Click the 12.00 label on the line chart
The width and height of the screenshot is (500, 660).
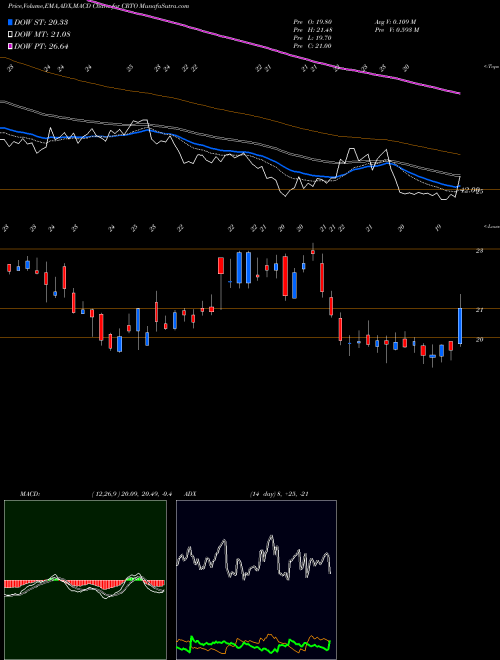(x=471, y=190)
